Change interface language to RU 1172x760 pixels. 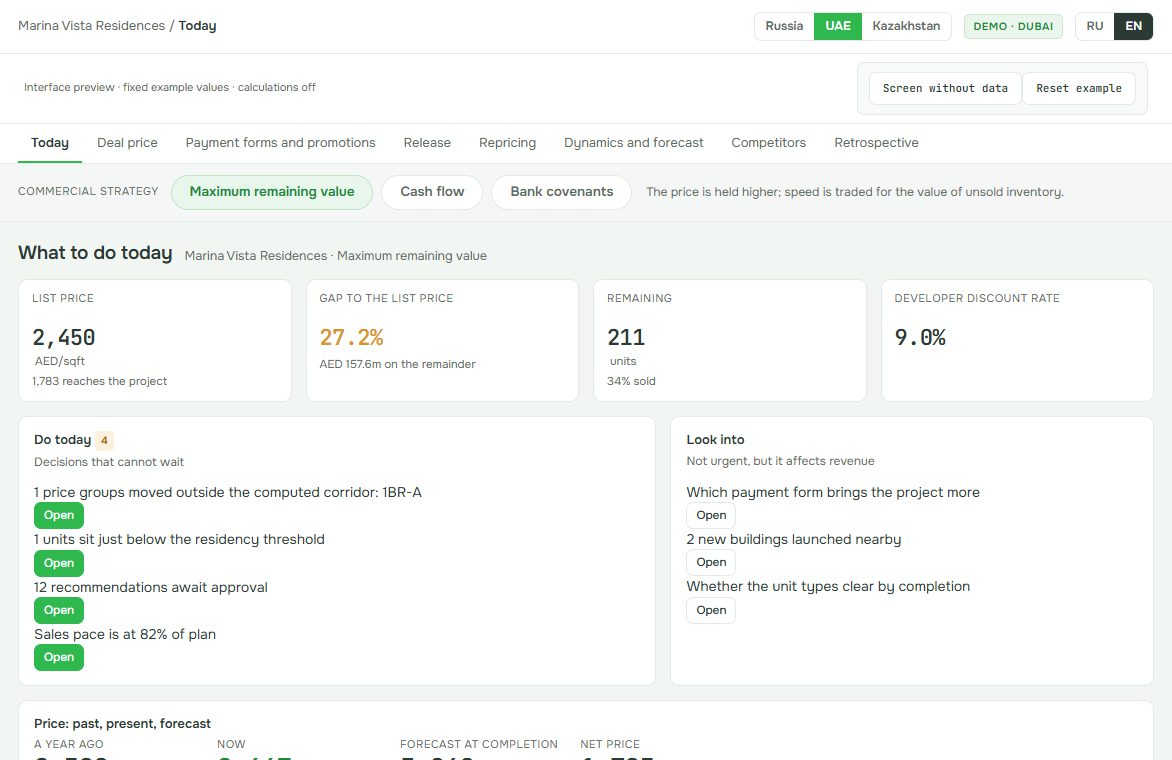tap(1095, 26)
